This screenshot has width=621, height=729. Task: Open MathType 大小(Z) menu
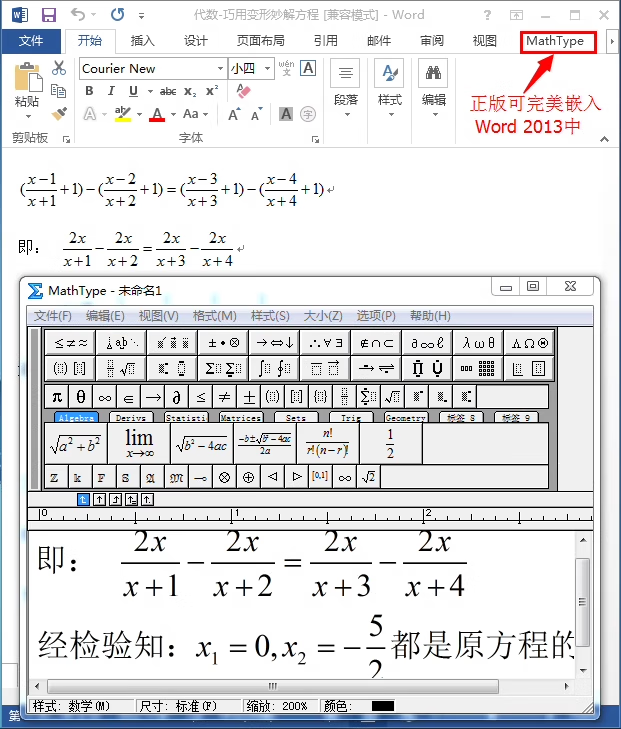(x=323, y=316)
